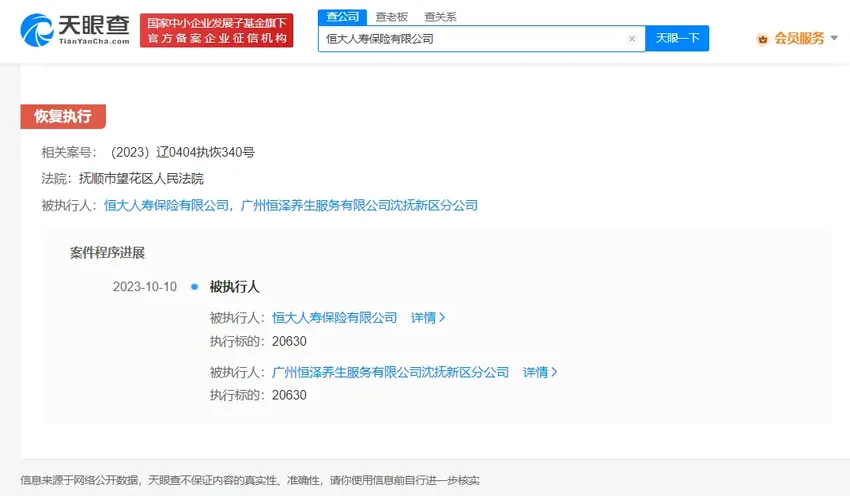Click the red 国家中小企业发展子基金旗下 banner

pos(216,30)
